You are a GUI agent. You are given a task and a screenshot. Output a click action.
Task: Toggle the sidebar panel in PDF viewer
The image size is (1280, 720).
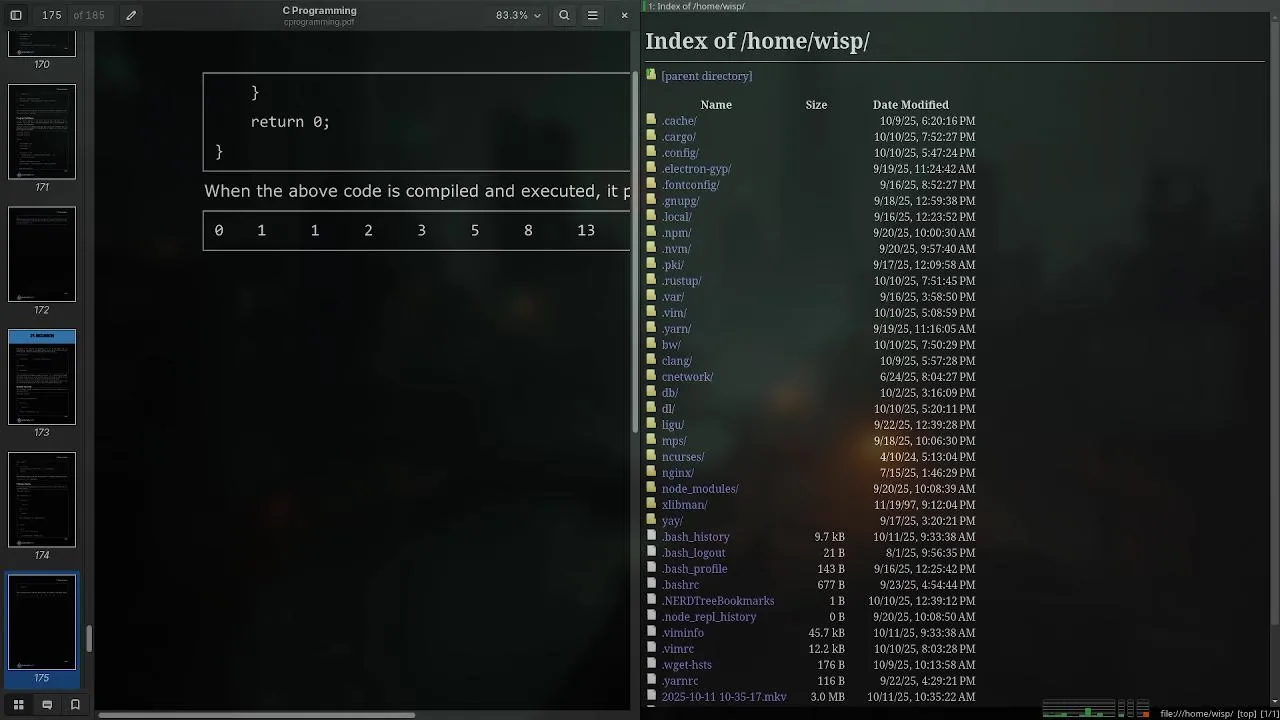[x=16, y=15]
